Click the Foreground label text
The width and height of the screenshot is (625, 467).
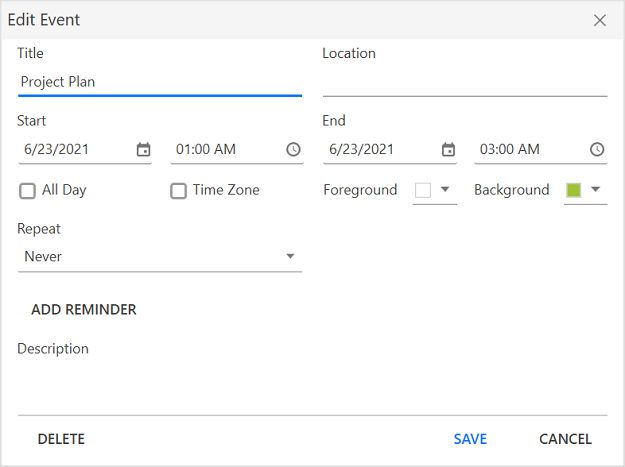[x=360, y=190]
